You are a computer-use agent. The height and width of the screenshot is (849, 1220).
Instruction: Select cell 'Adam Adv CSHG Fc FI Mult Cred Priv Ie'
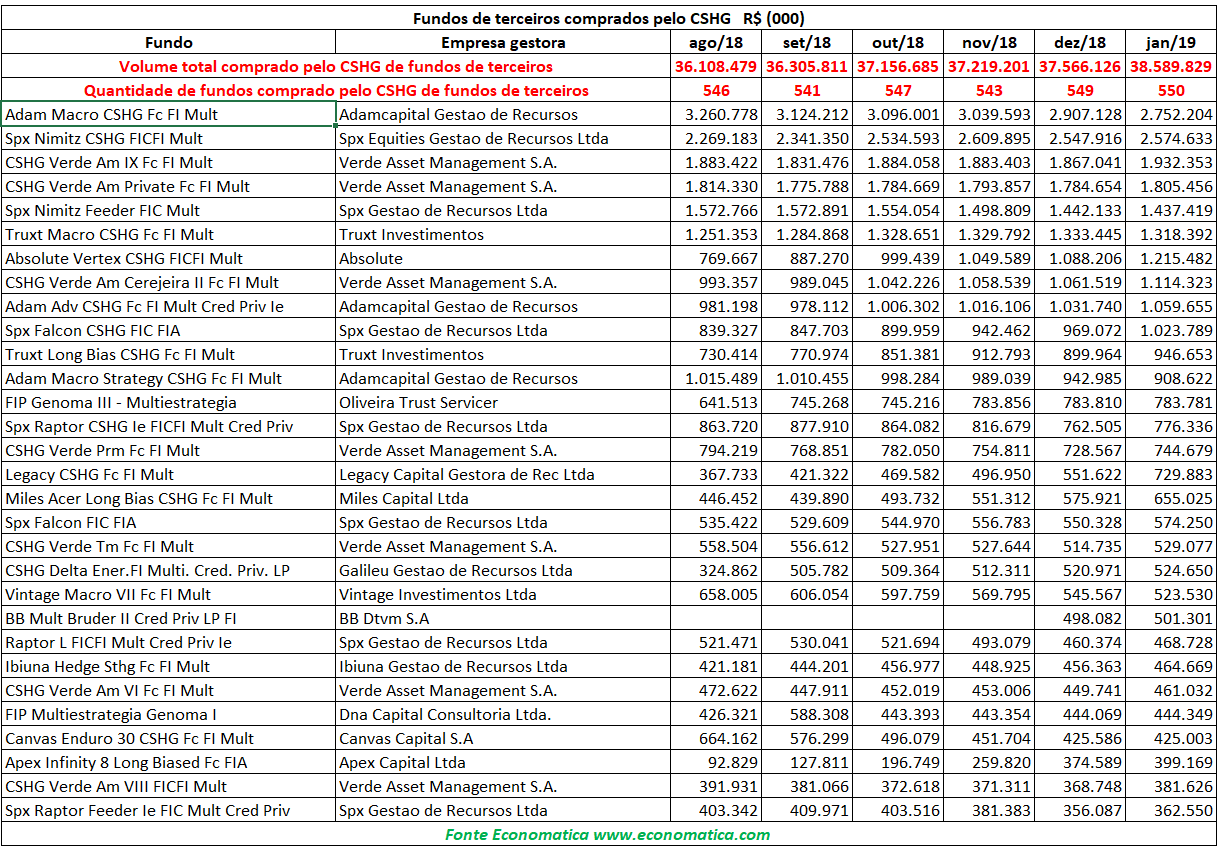click(x=168, y=307)
